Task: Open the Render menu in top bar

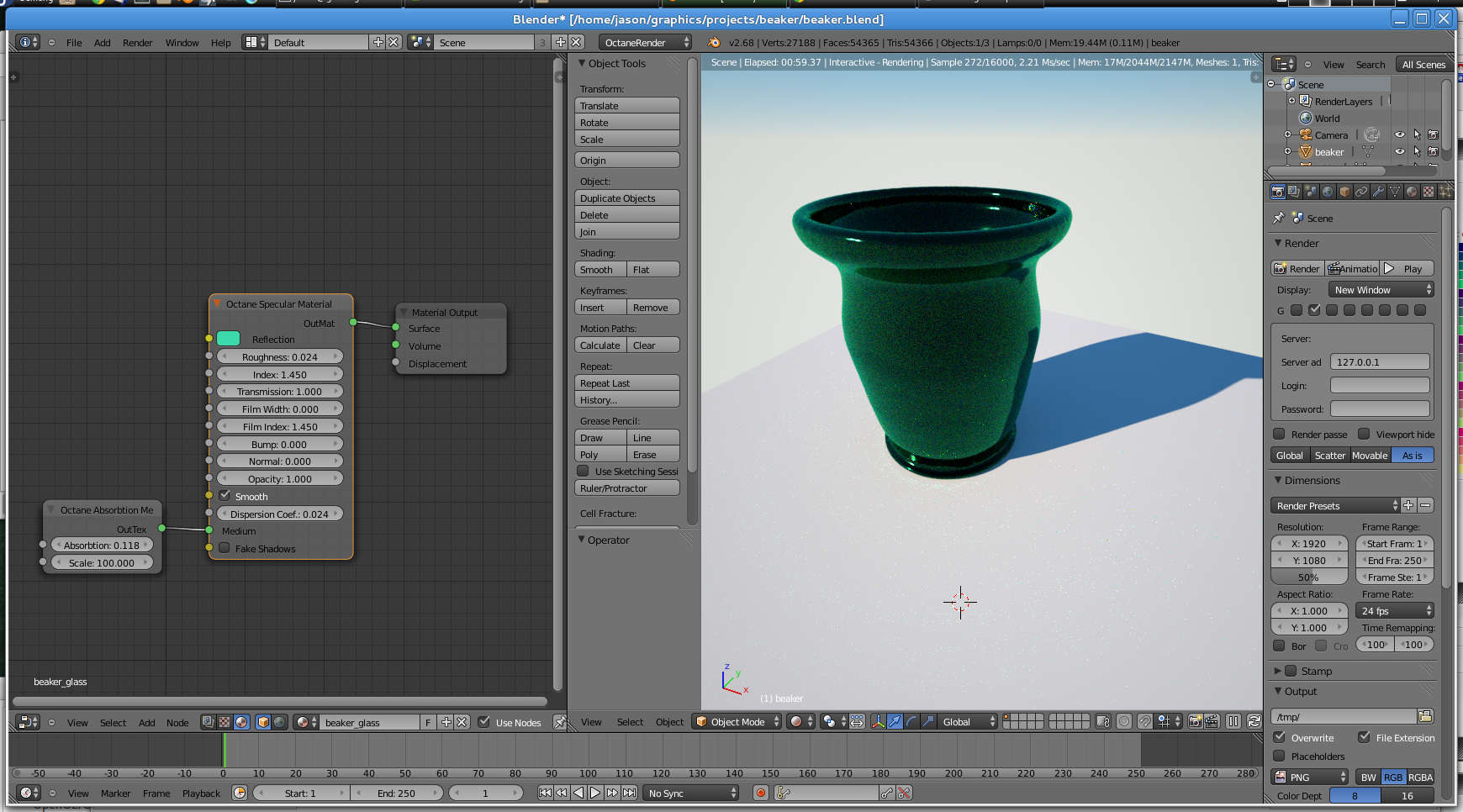Action: (x=137, y=43)
